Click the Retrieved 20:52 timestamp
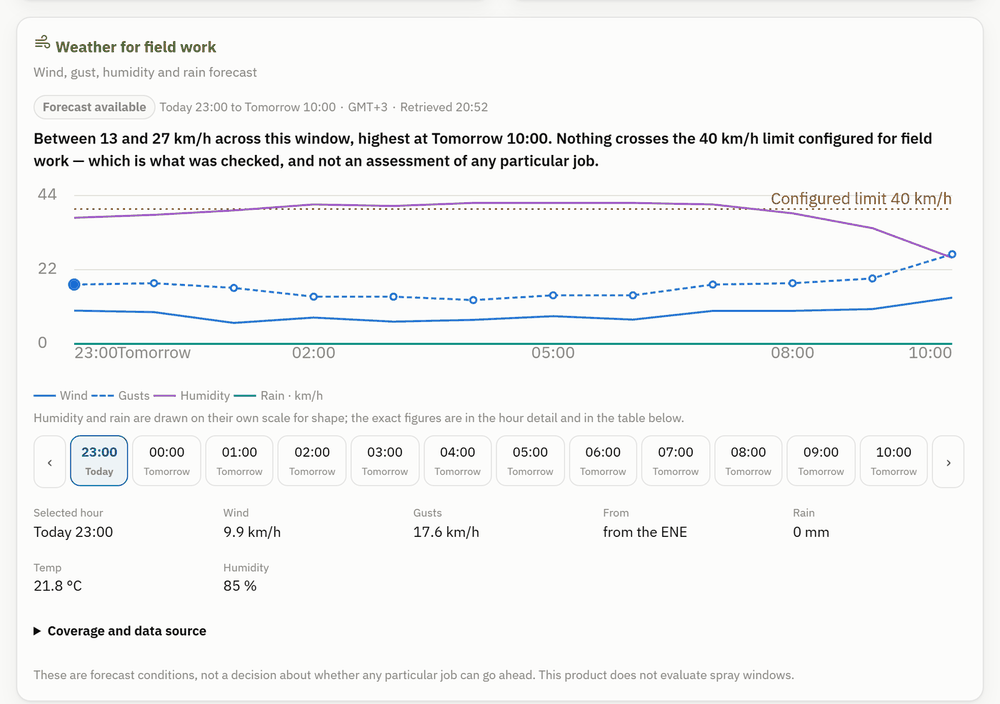The height and width of the screenshot is (704, 1000). [x=444, y=107]
